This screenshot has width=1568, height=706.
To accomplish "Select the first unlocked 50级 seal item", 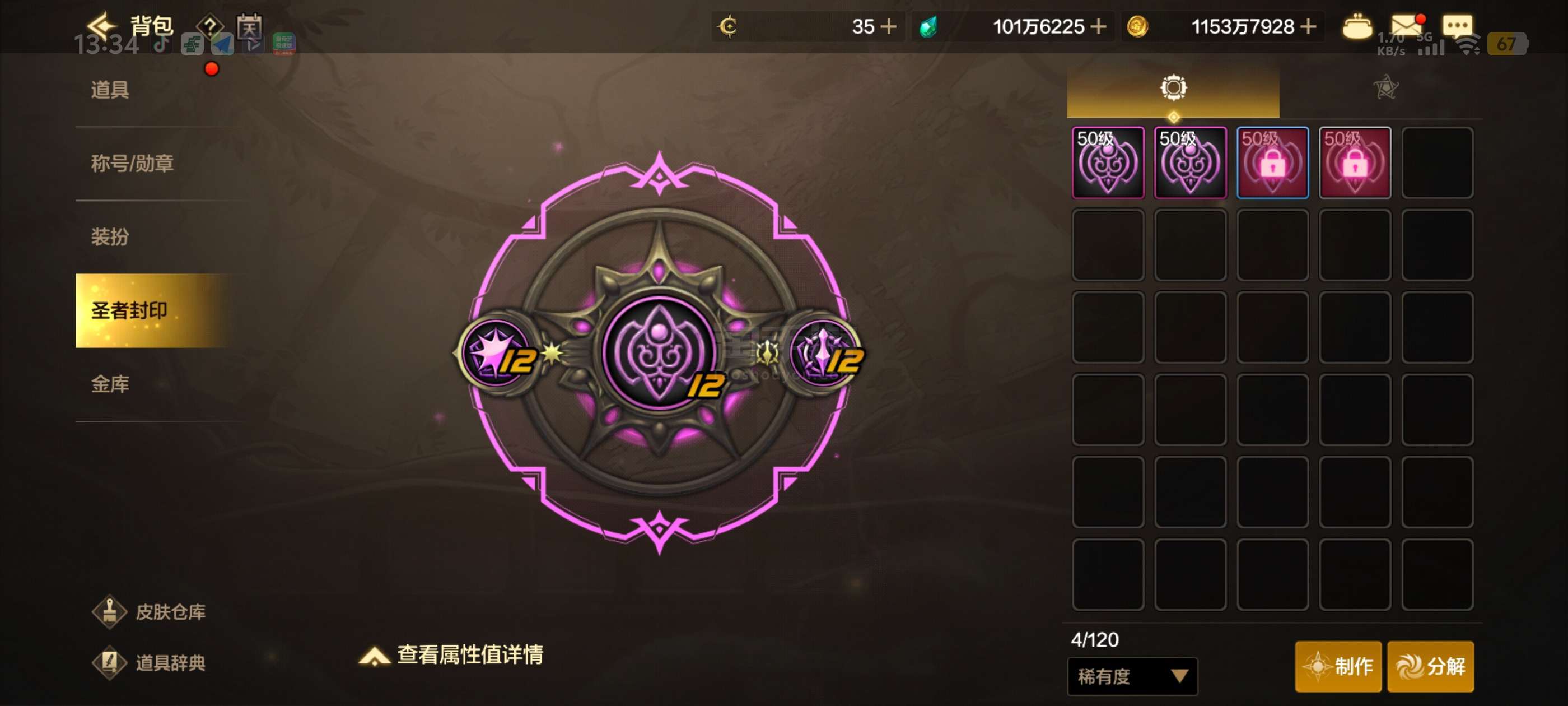I will pos(1108,162).
